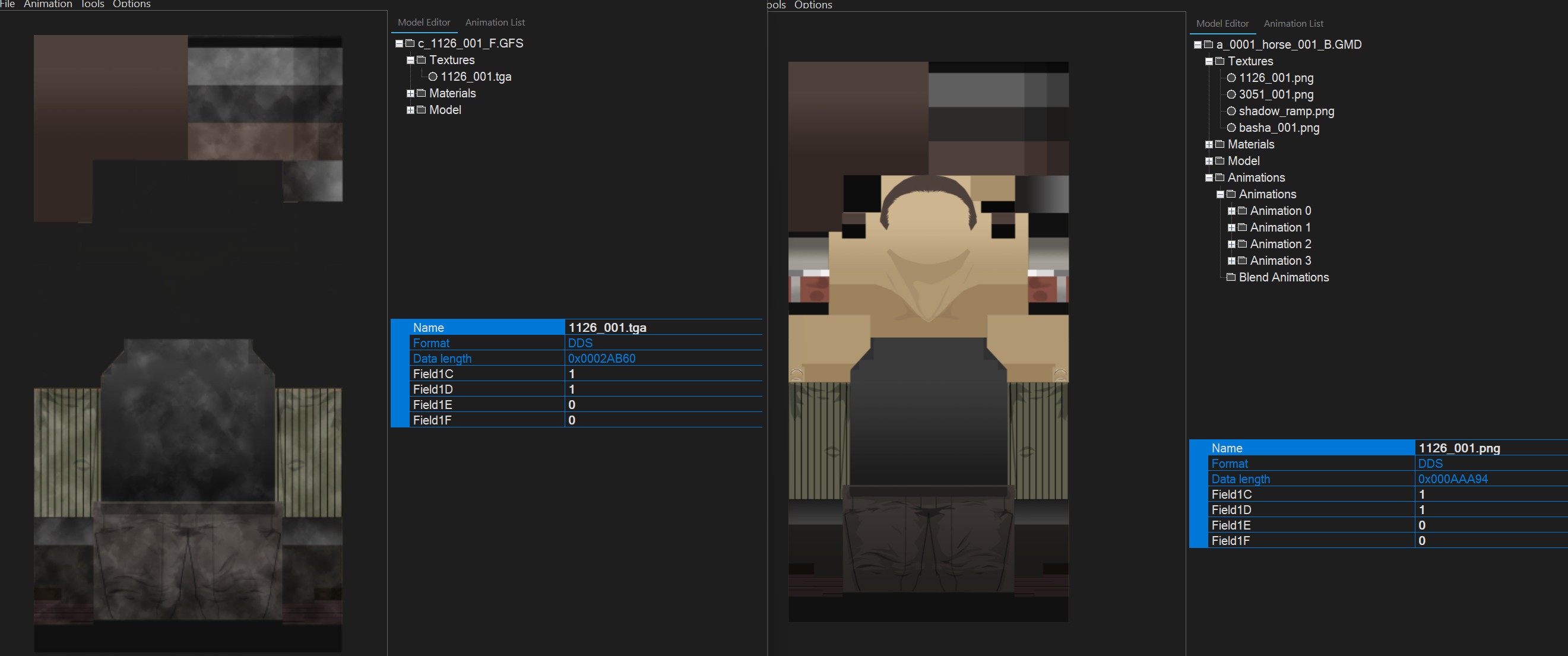Switch to Animation List tab, left window
Viewport: 1568px width, 656px height.
point(495,23)
